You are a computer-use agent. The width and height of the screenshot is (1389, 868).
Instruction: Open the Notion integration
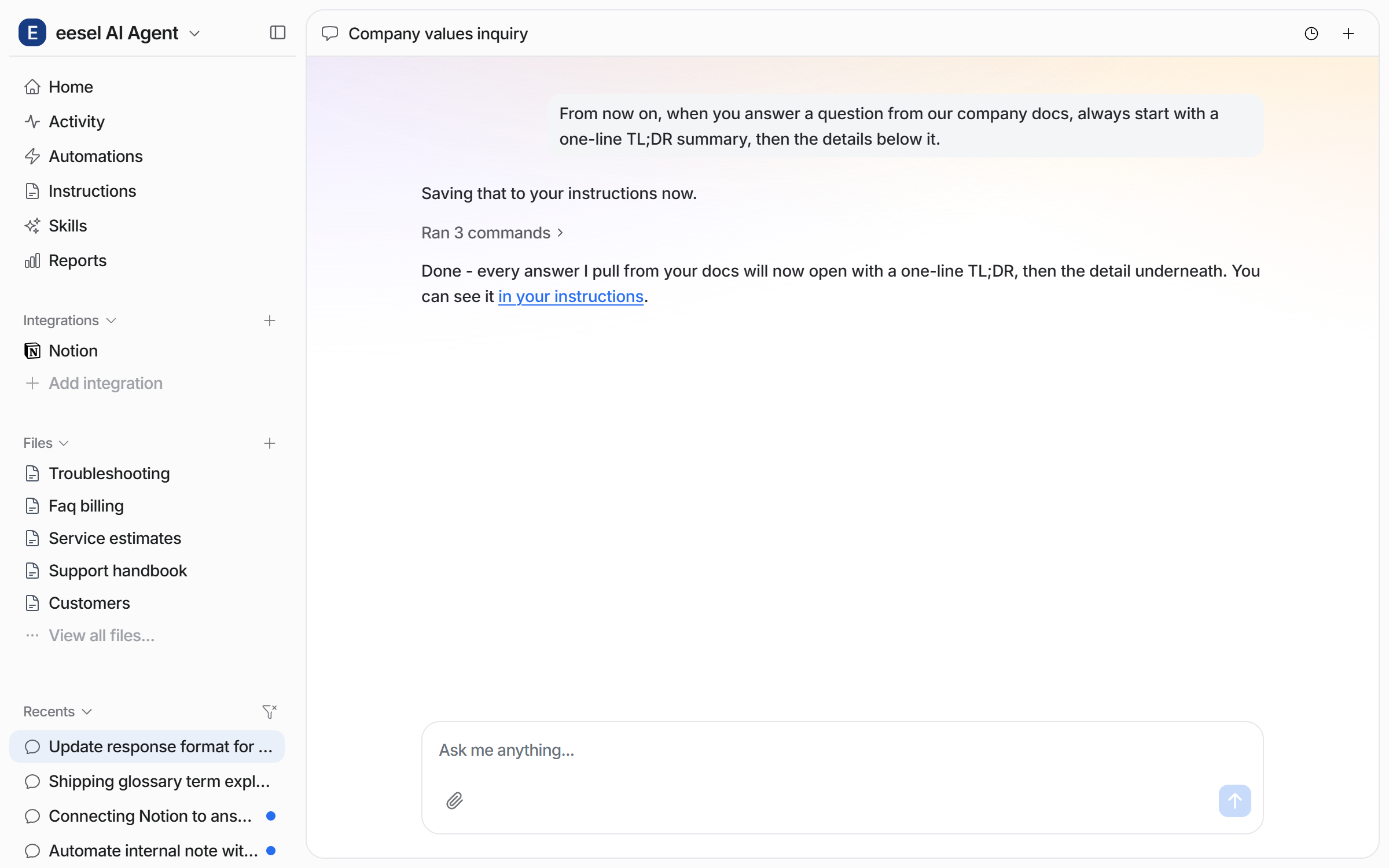pos(147,351)
